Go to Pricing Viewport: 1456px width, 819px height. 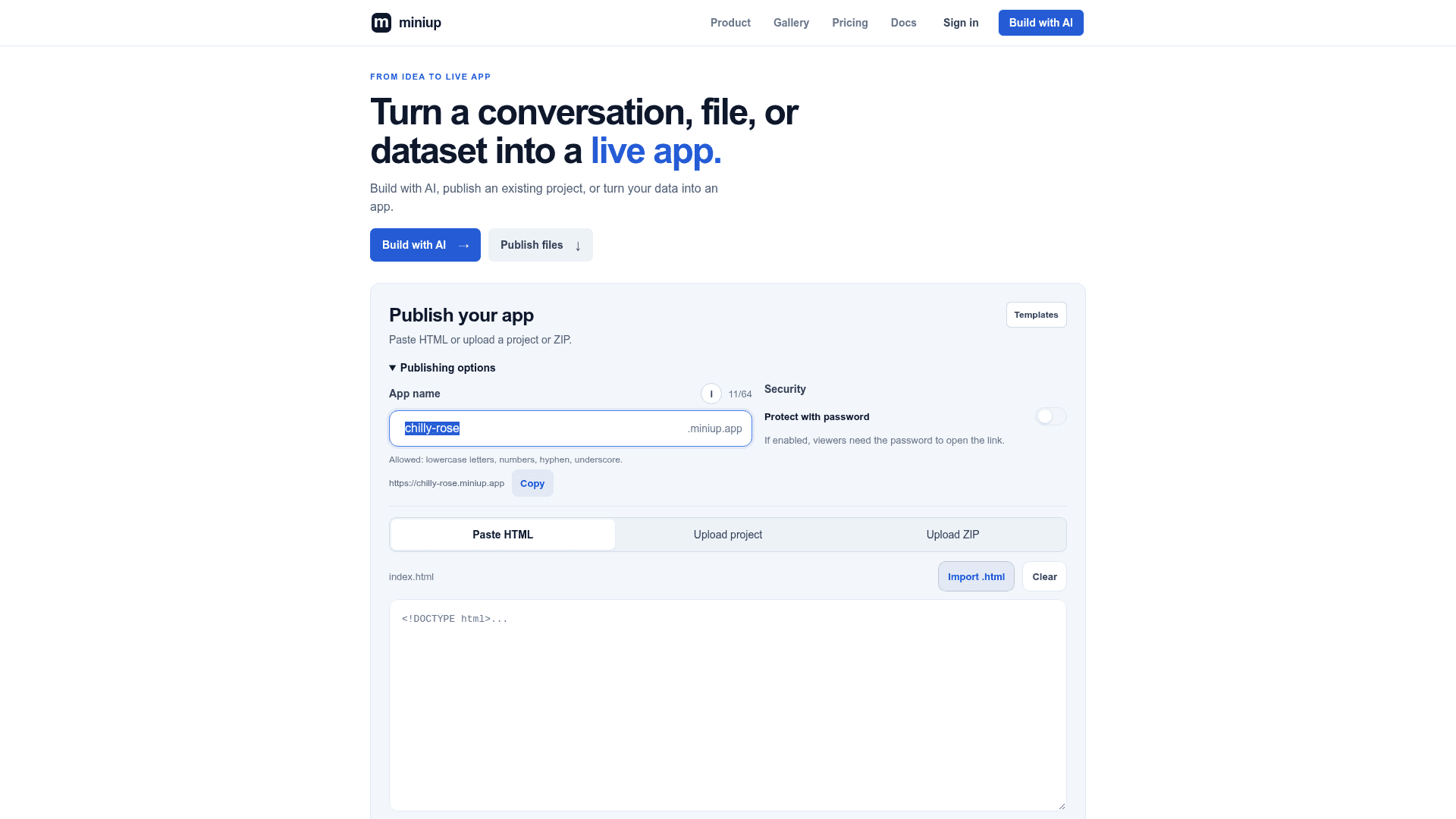point(849,23)
